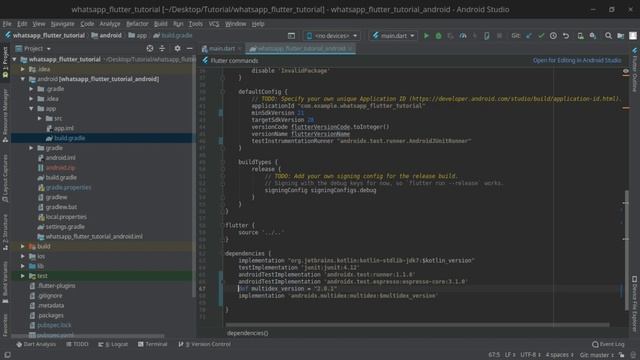
Task: Start debugging with the green bug icon
Action: (438, 36)
